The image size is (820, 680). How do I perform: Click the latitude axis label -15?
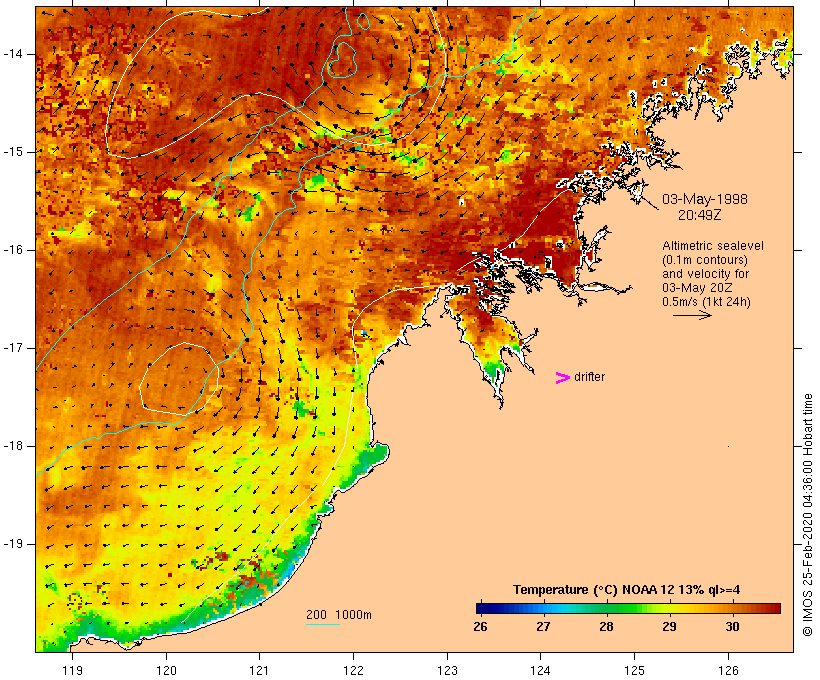click(x=13, y=152)
